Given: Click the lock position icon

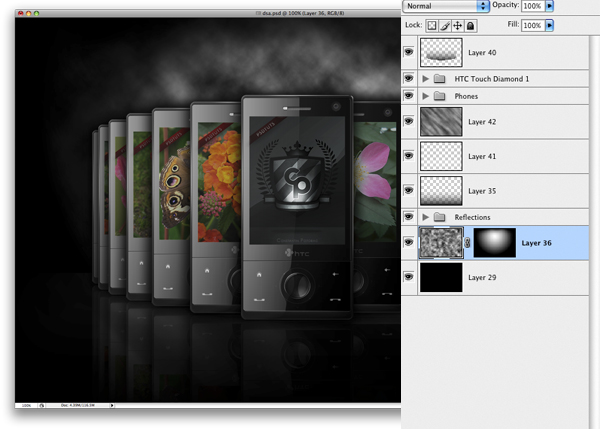Looking at the screenshot, I should click(x=457, y=26).
